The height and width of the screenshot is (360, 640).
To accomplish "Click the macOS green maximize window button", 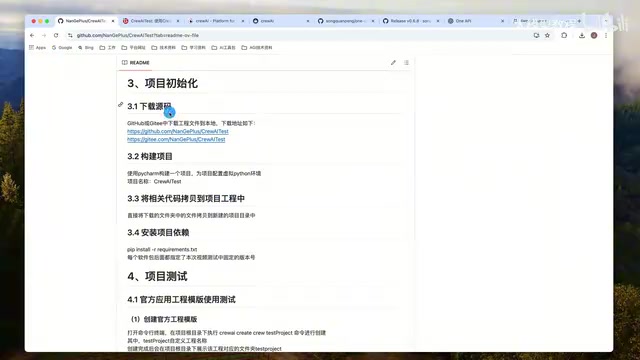I will (x=47, y=21).
